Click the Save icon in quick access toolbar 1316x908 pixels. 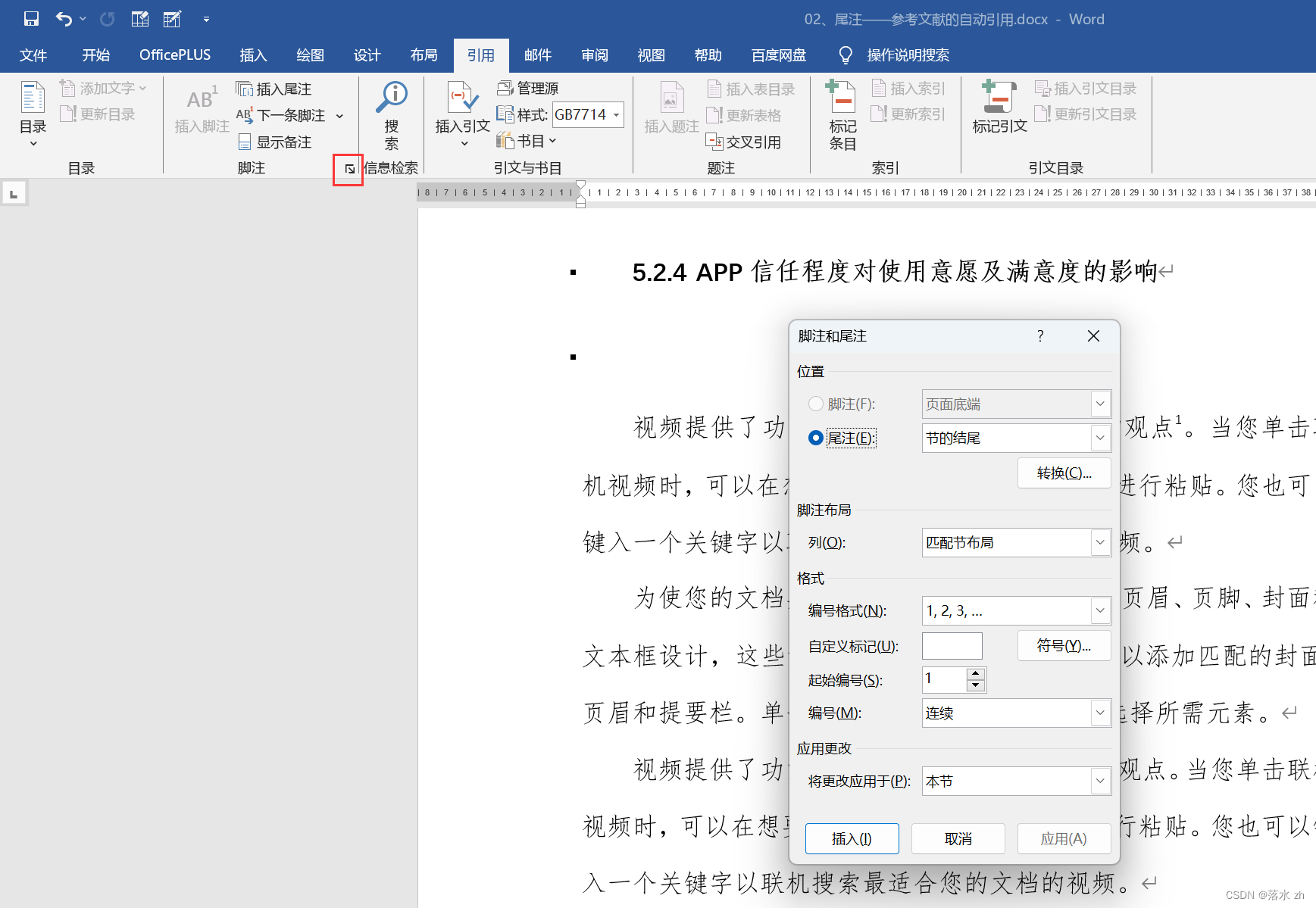31,19
